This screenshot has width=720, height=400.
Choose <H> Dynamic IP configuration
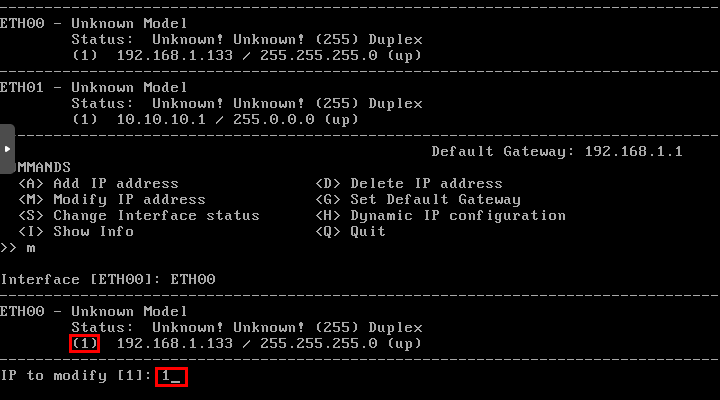(440, 216)
